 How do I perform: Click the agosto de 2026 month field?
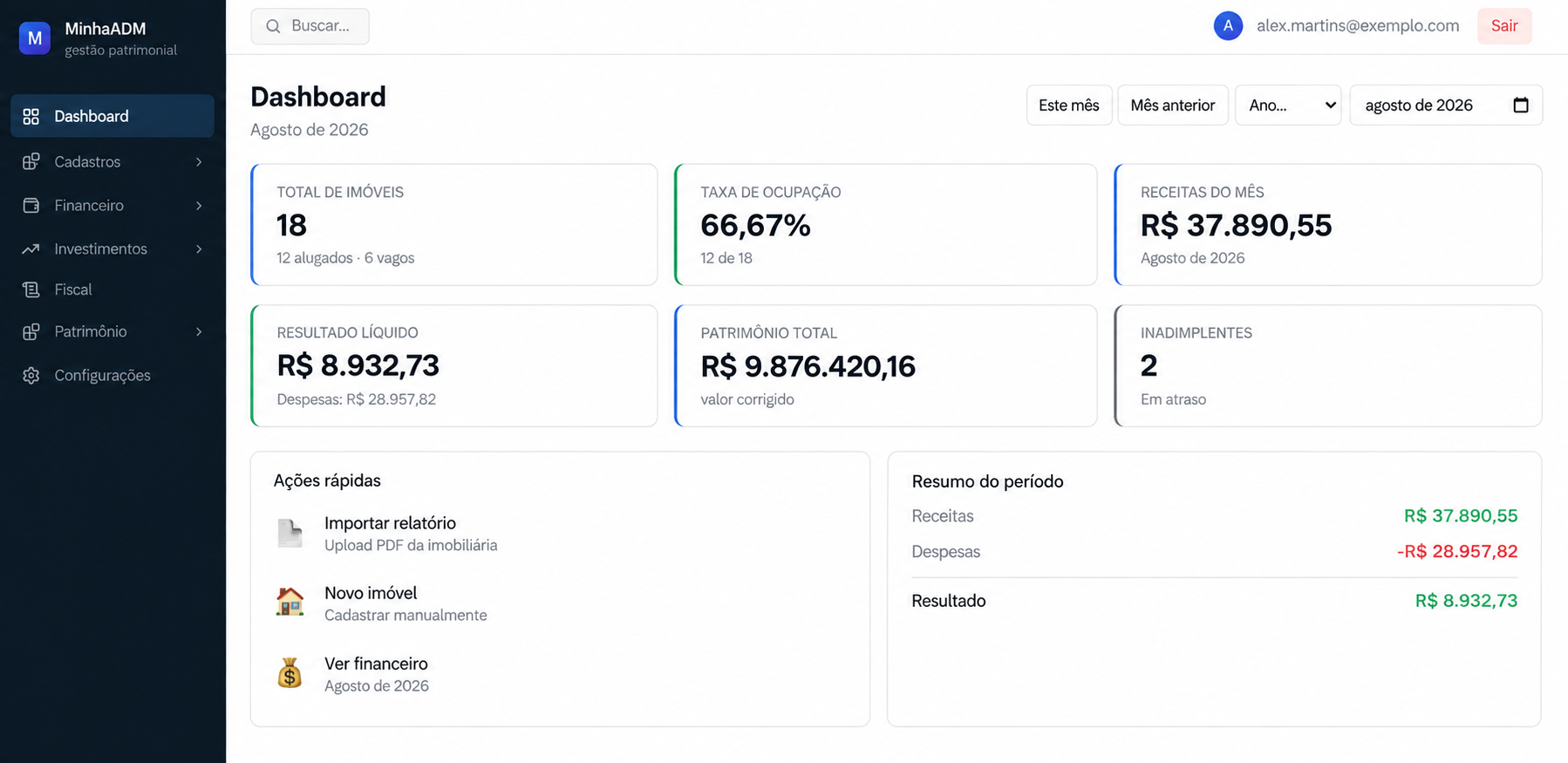click(x=1446, y=105)
